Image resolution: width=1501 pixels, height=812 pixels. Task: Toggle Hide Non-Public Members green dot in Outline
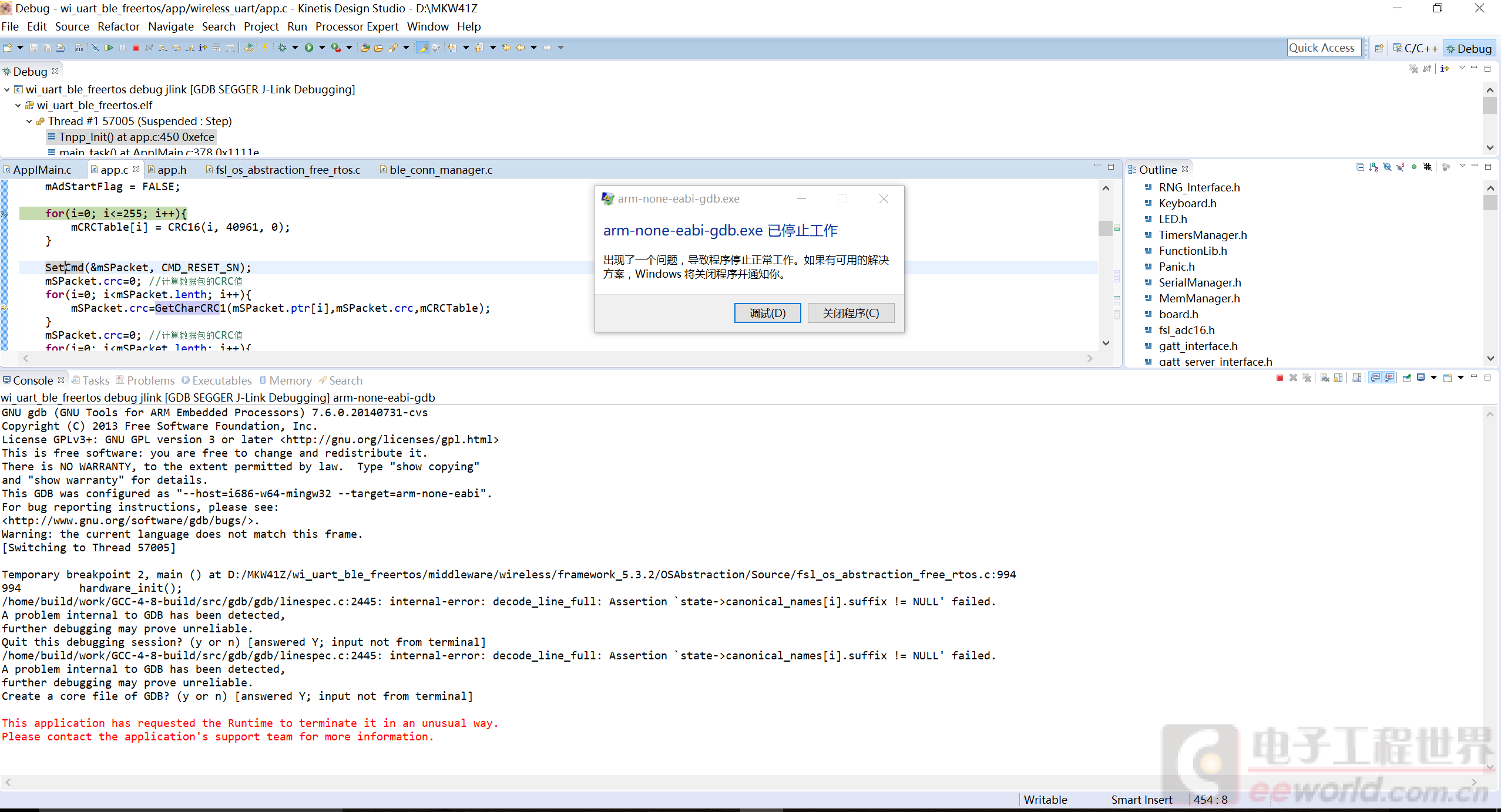click(1414, 167)
